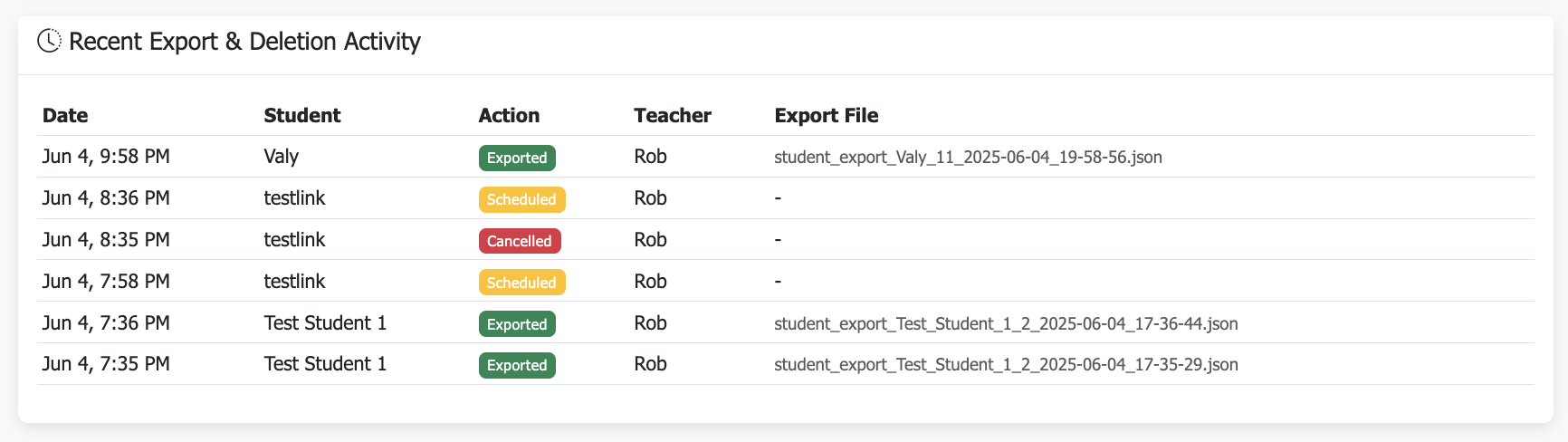Image resolution: width=1568 pixels, height=442 pixels.
Task: Click the Action column header
Action: click(x=509, y=115)
